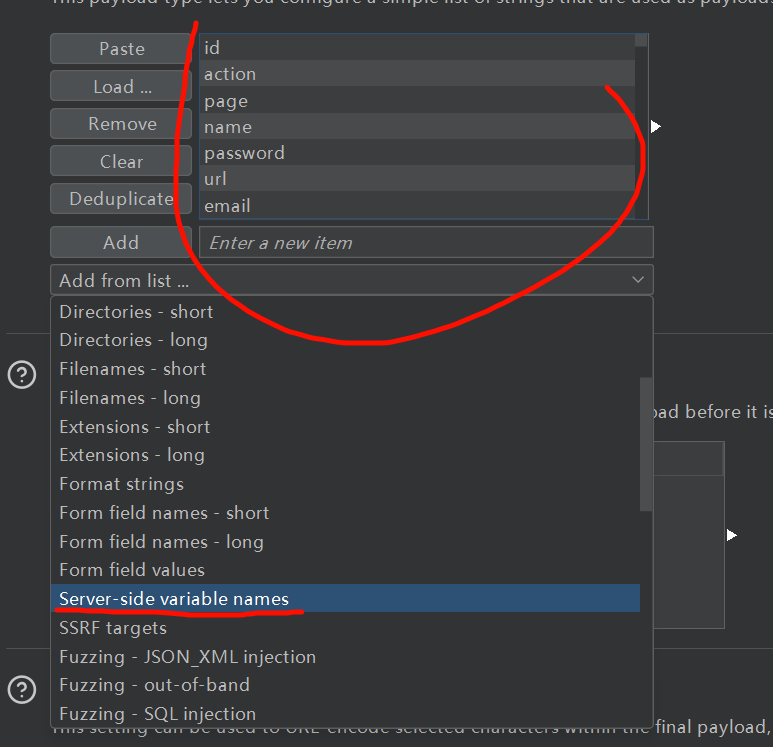Focus the 'Enter a new item' field
Screen dimensions: 773x747
point(426,242)
